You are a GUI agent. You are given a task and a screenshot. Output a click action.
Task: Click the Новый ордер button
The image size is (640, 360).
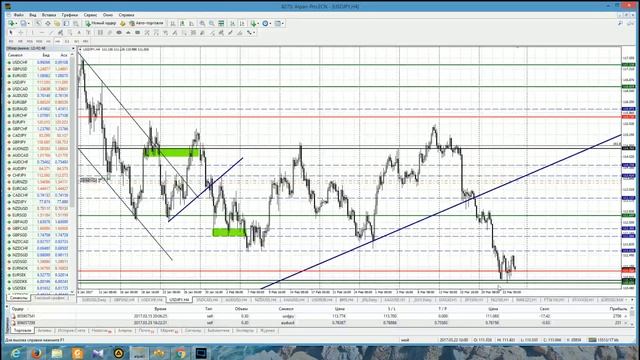(x=100, y=23)
